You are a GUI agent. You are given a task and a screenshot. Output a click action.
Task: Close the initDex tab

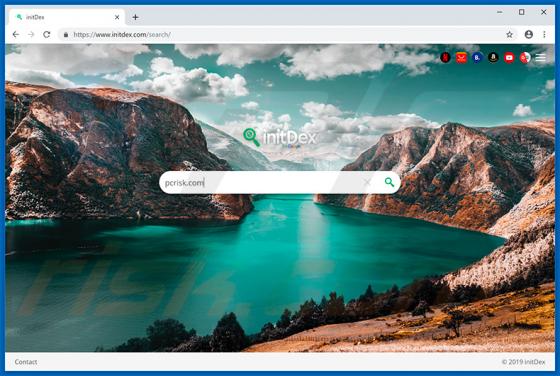click(x=117, y=17)
